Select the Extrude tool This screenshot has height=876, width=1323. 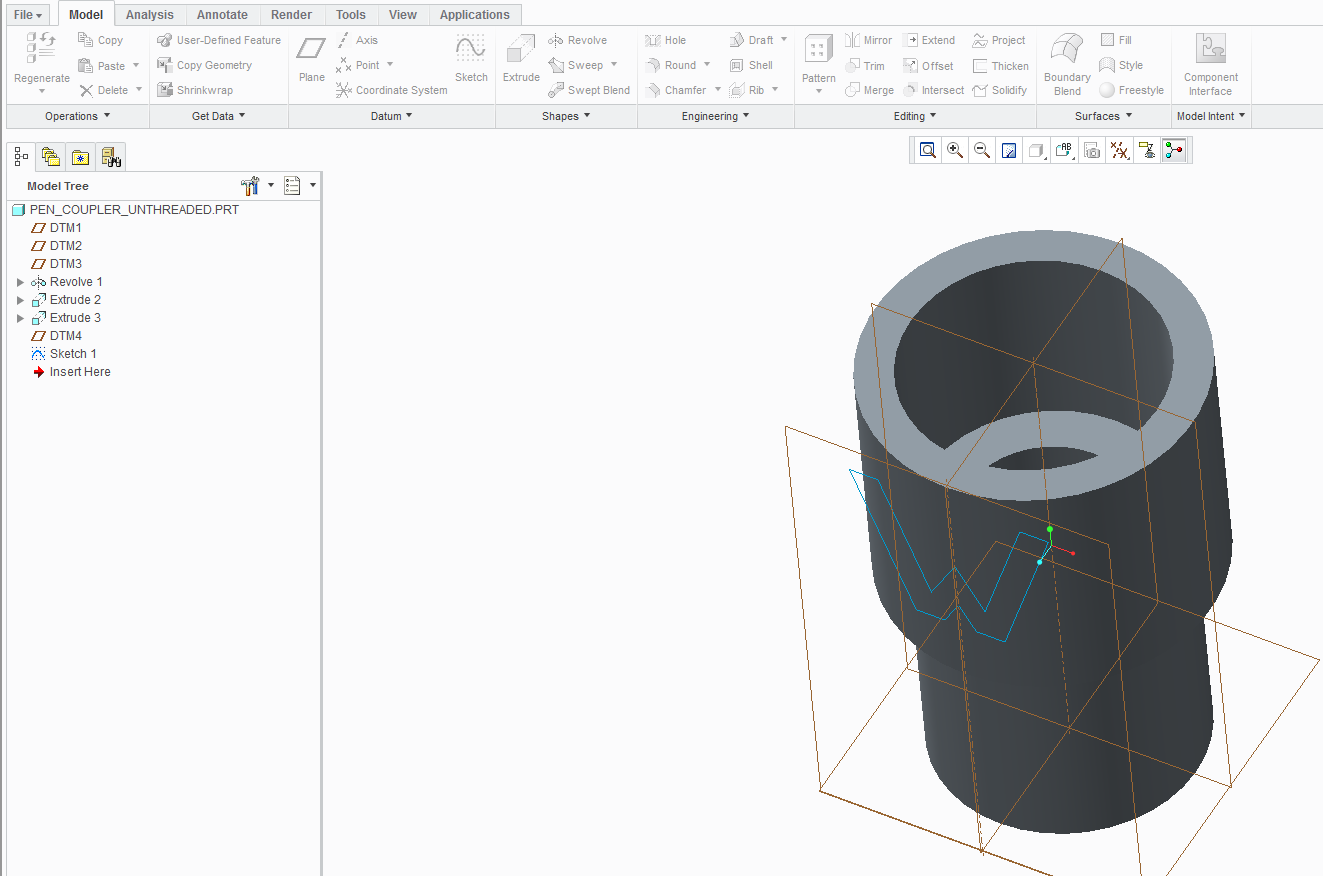521,58
